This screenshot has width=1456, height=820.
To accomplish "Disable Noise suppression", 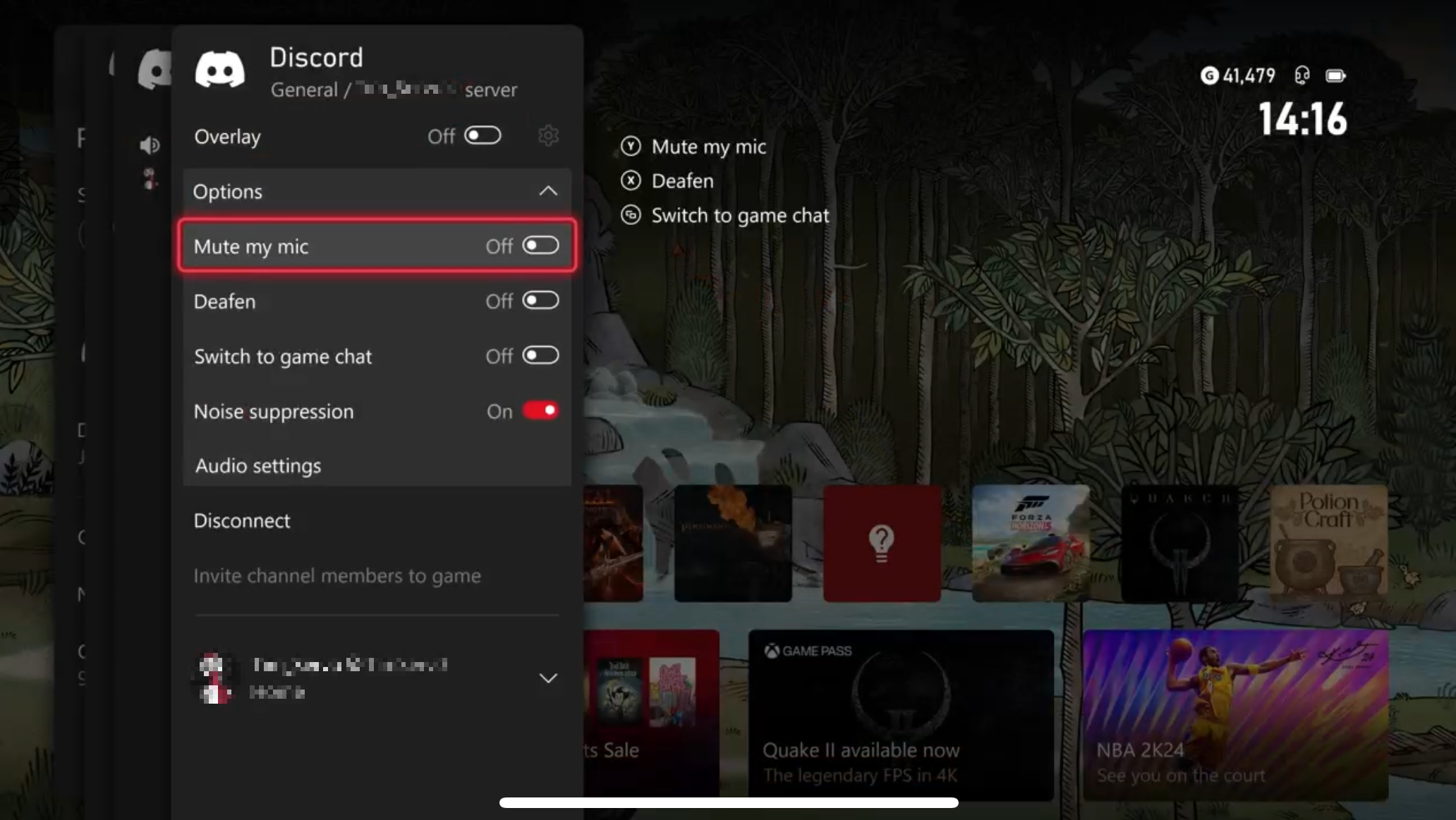I will tap(540, 410).
